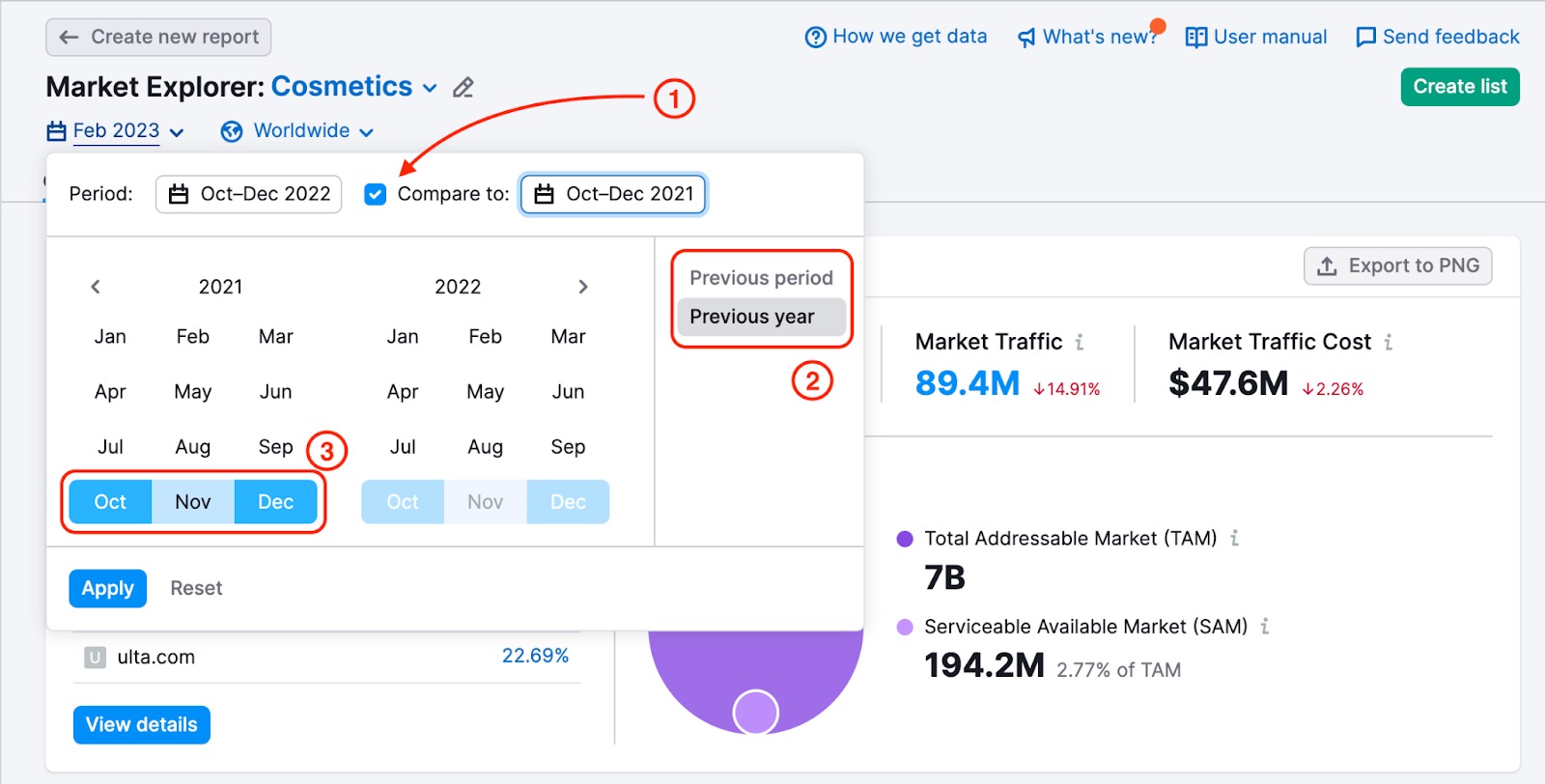1545x784 pixels.
Task: Click the small SAM circle in chart
Action: (756, 713)
